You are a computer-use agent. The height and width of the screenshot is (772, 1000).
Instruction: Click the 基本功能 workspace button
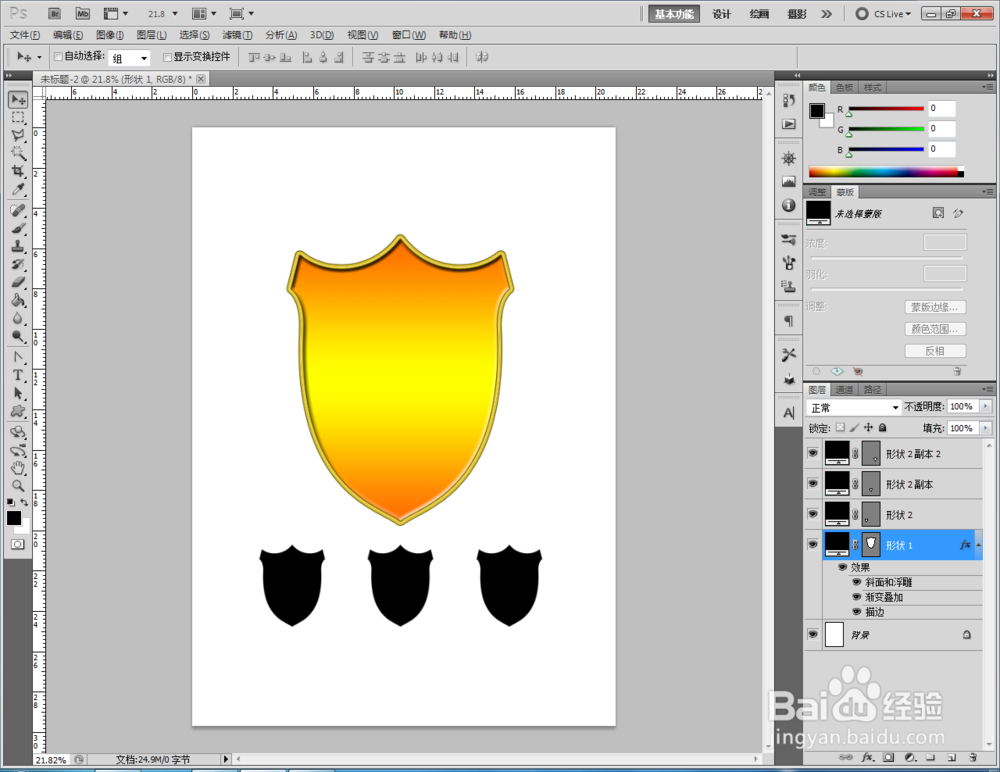[673, 14]
